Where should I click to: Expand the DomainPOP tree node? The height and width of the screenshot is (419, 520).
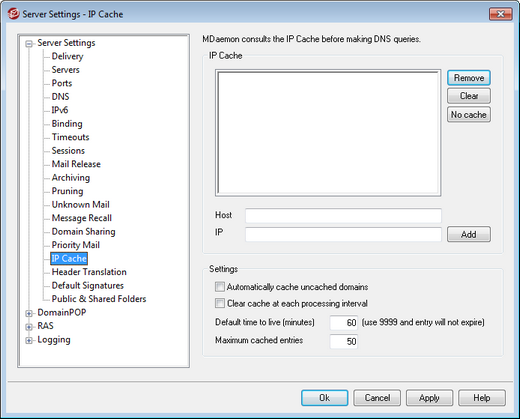tap(29, 313)
